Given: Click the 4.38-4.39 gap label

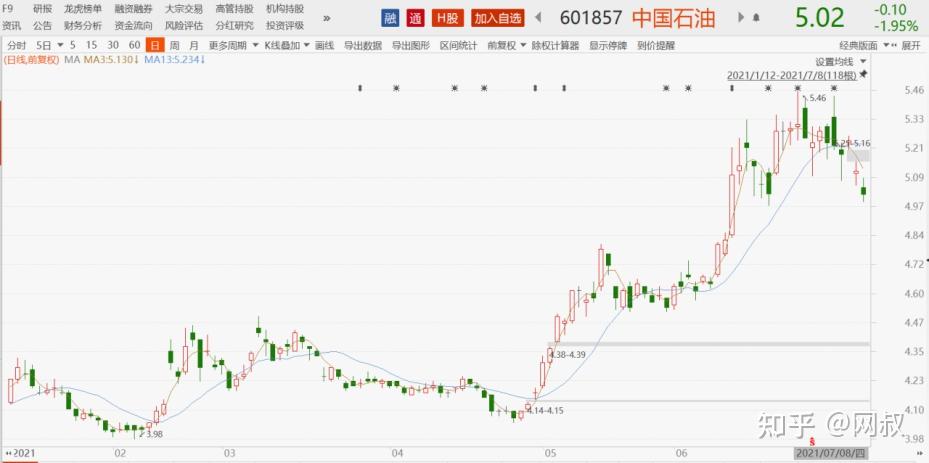Looking at the screenshot, I should (x=569, y=354).
